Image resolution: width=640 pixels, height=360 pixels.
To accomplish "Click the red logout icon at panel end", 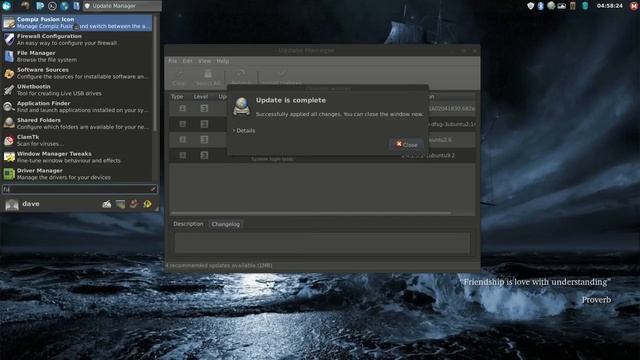I will [x=633, y=6].
